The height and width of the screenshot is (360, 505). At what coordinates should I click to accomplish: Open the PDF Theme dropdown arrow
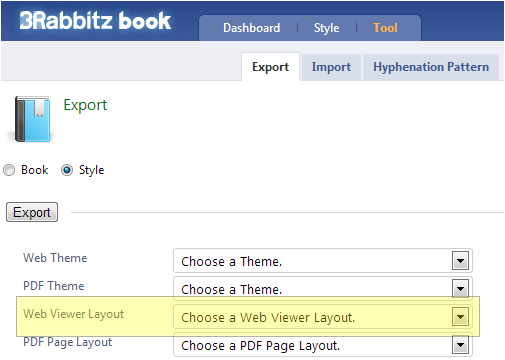pyautogui.click(x=460, y=289)
